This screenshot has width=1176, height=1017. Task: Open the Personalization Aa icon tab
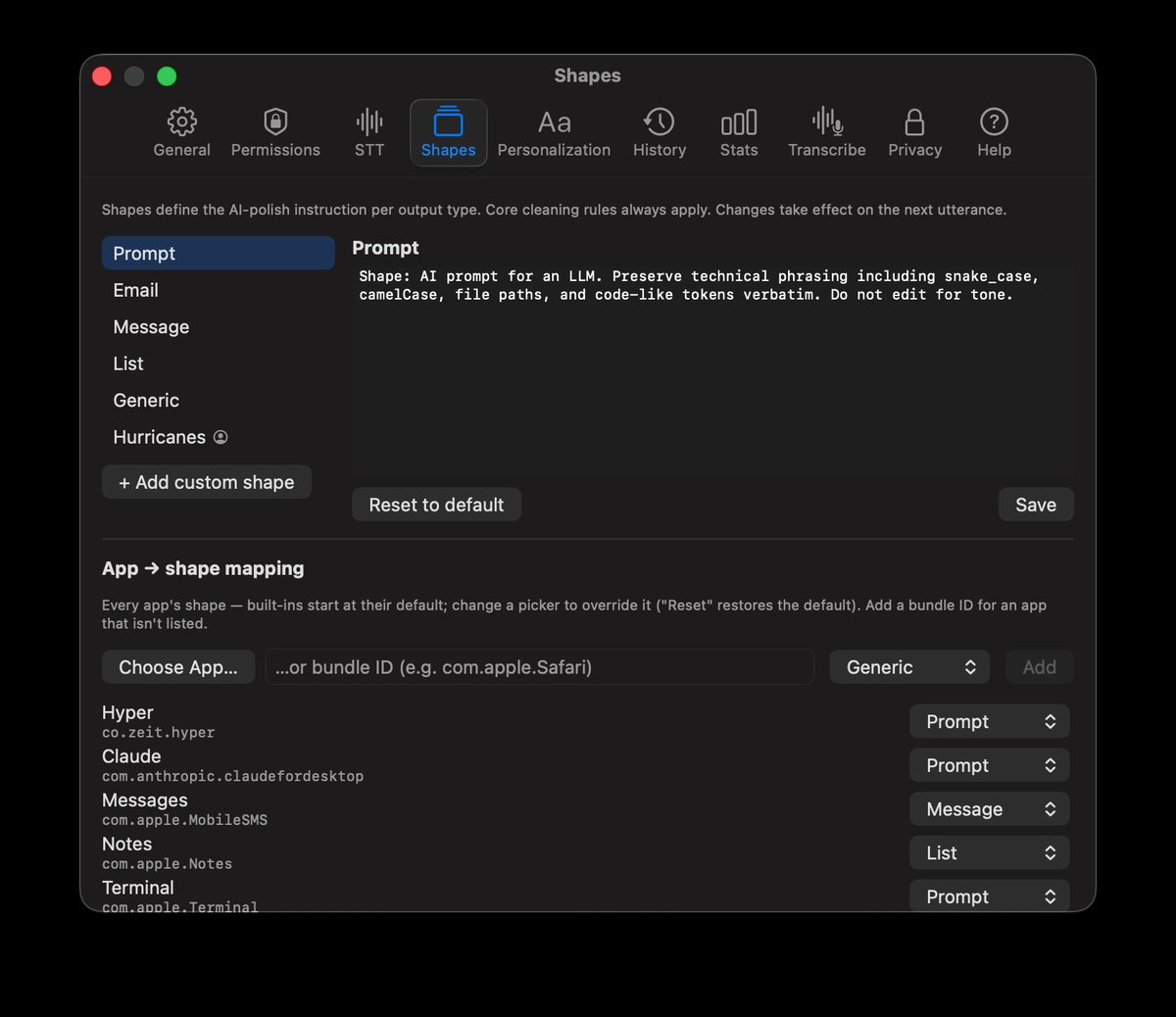point(554,122)
